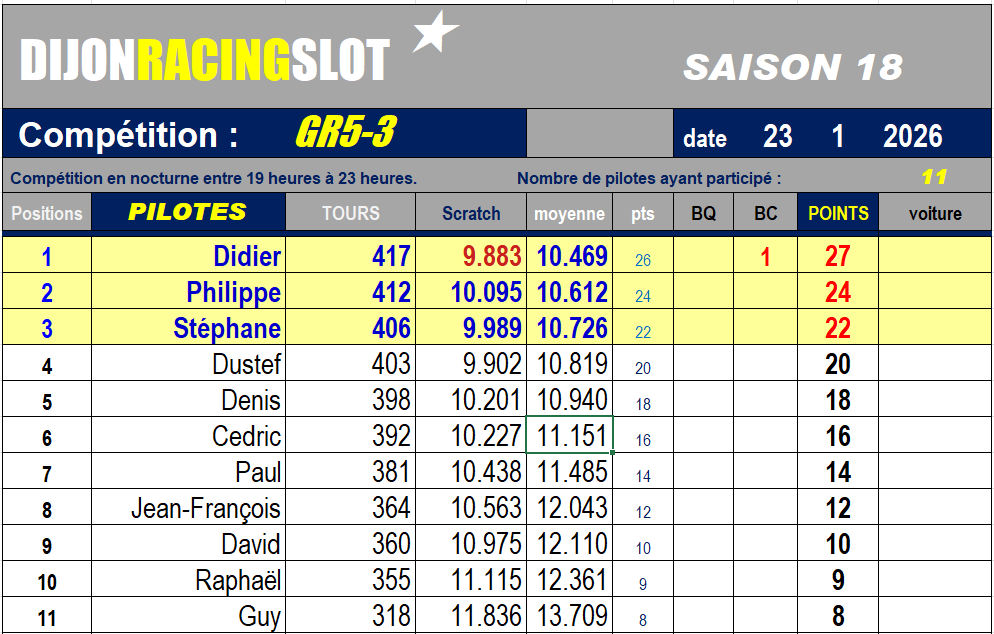Image resolution: width=994 pixels, height=634 pixels.
Task: Select Guy's scratch time 11.836
Action: point(486,617)
